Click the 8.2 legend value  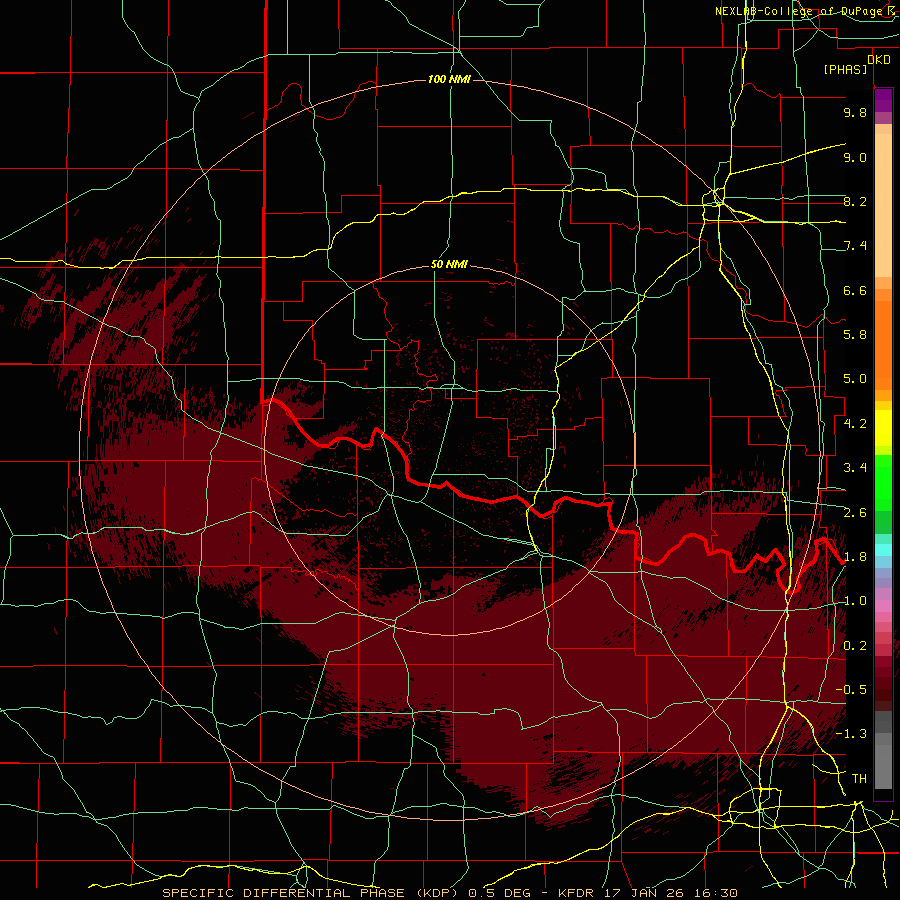855,201
